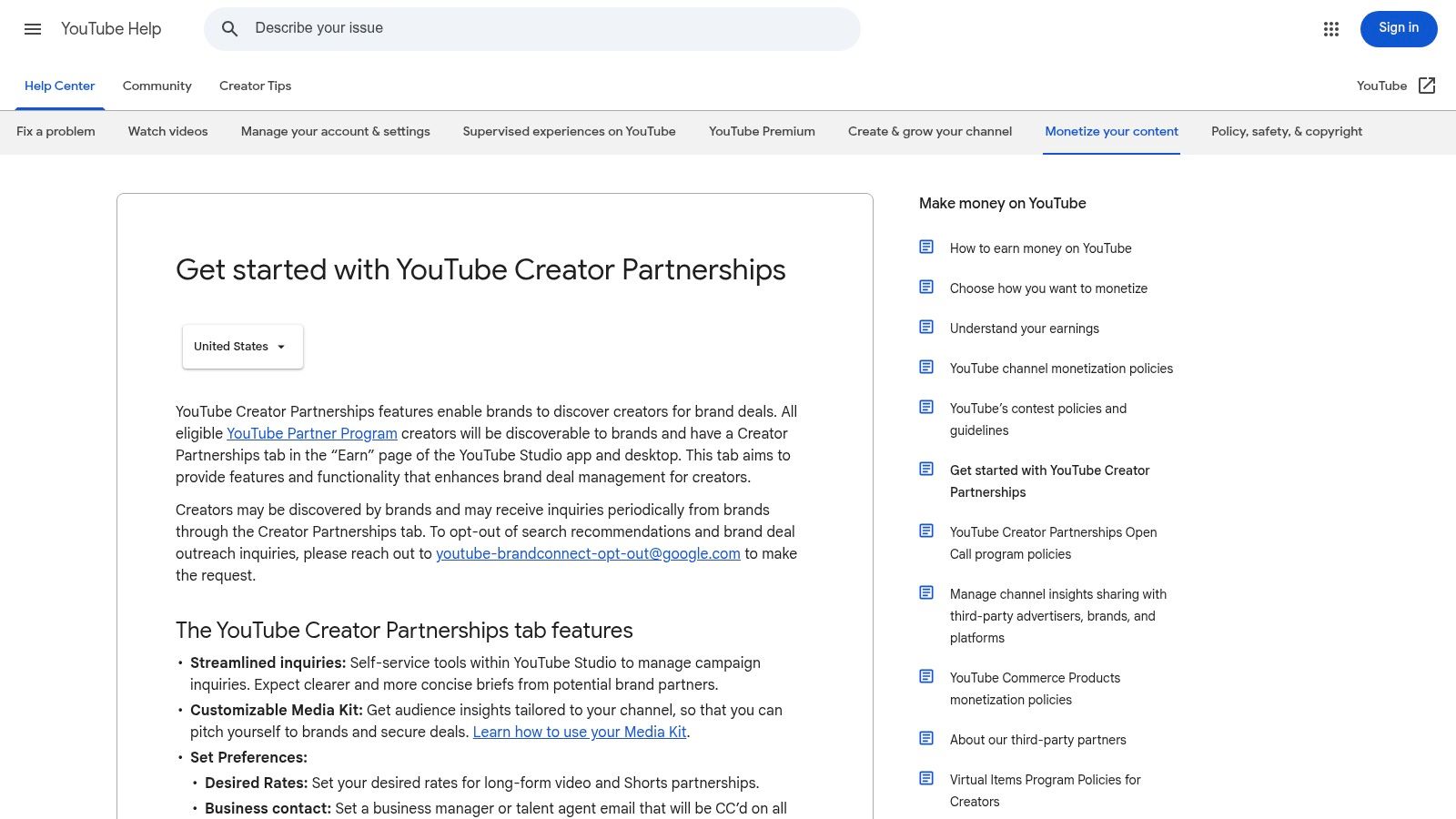The image size is (1456, 819).
Task: Open About our third-party partners article
Action: tap(1038, 740)
